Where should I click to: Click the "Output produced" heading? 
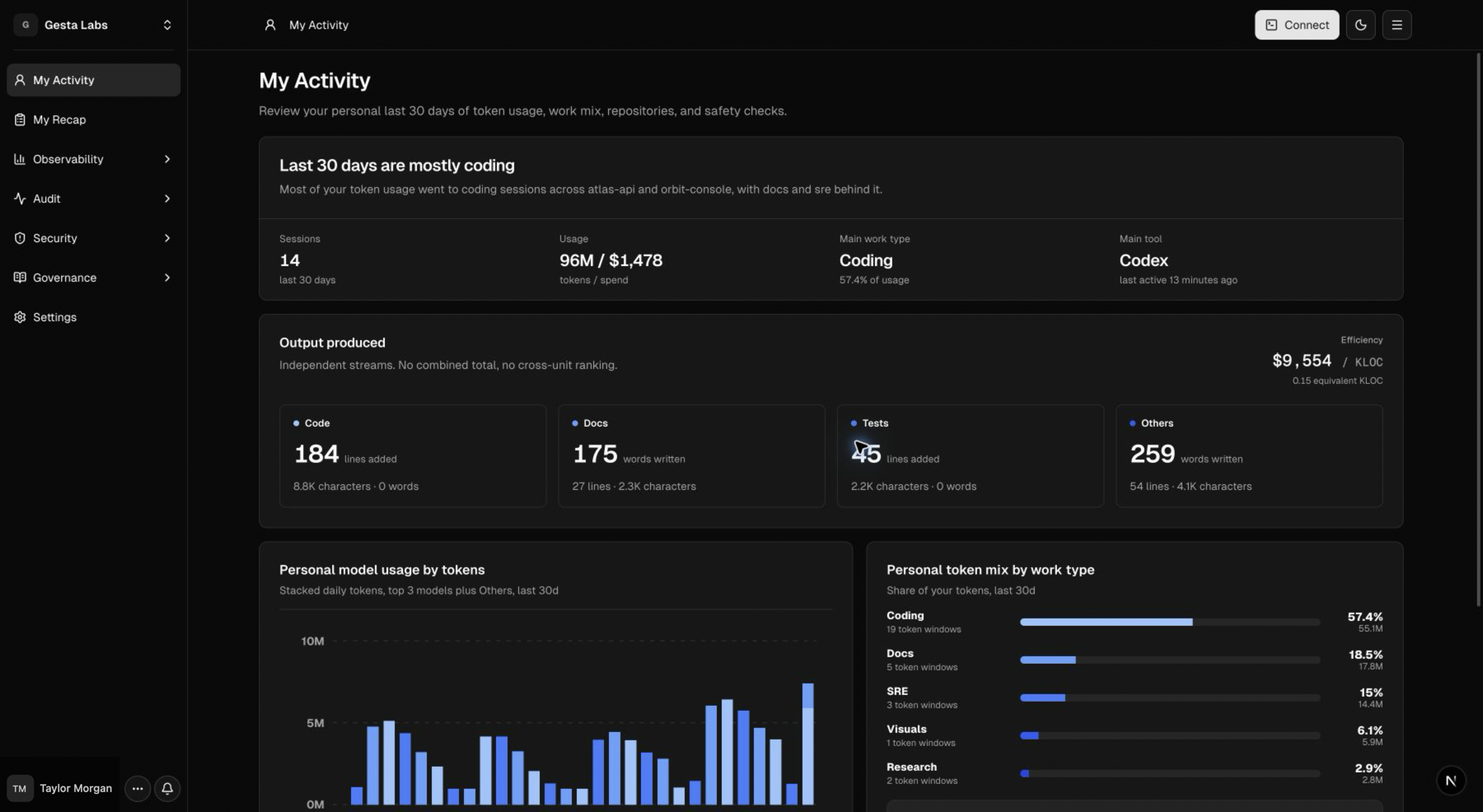(332, 343)
